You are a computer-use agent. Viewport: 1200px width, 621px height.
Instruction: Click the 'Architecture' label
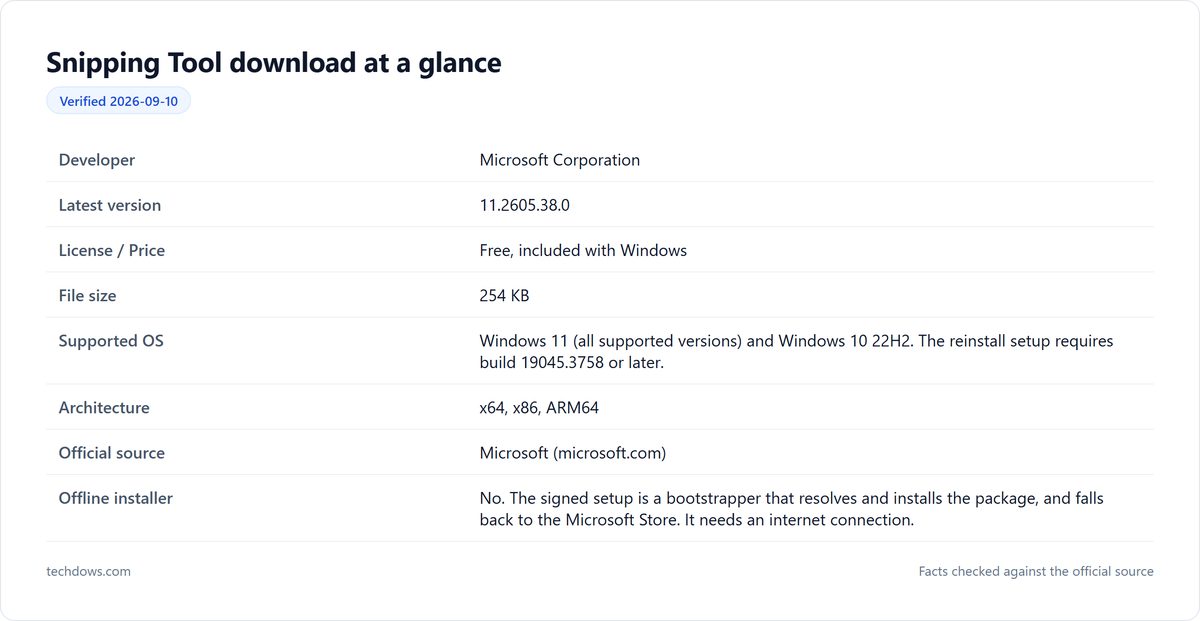104,408
